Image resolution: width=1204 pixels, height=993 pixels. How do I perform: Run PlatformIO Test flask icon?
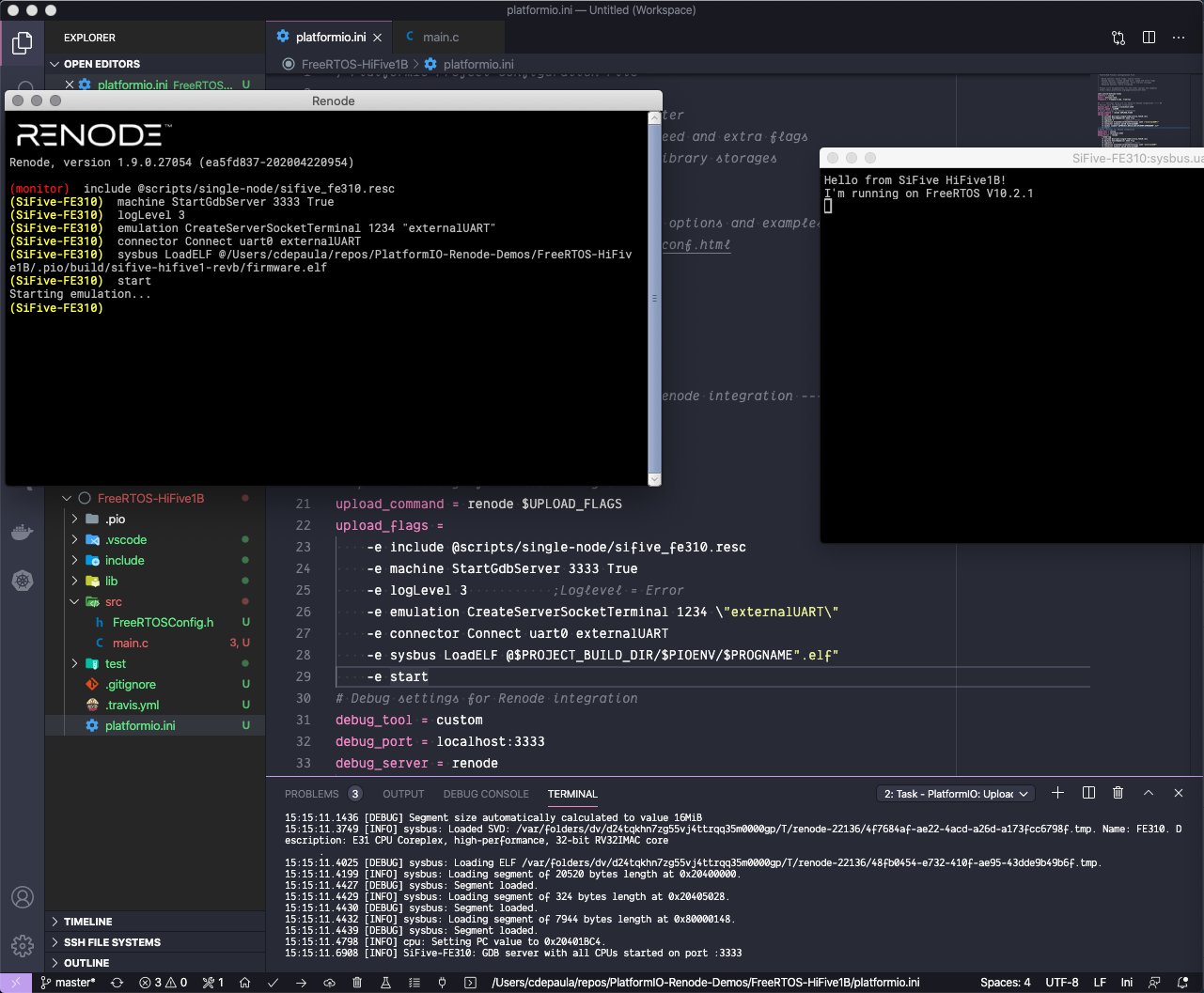pos(384,983)
